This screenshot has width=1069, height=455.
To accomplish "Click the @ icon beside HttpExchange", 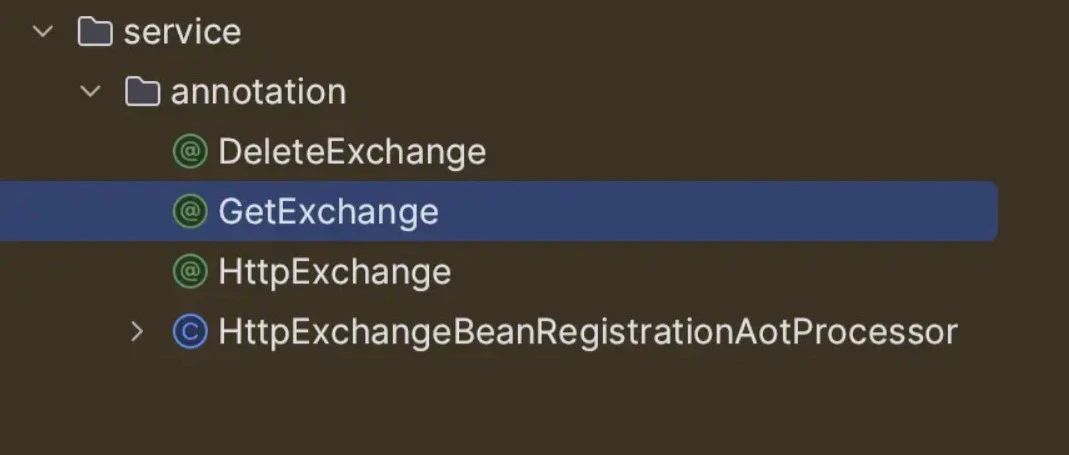I will (190, 271).
